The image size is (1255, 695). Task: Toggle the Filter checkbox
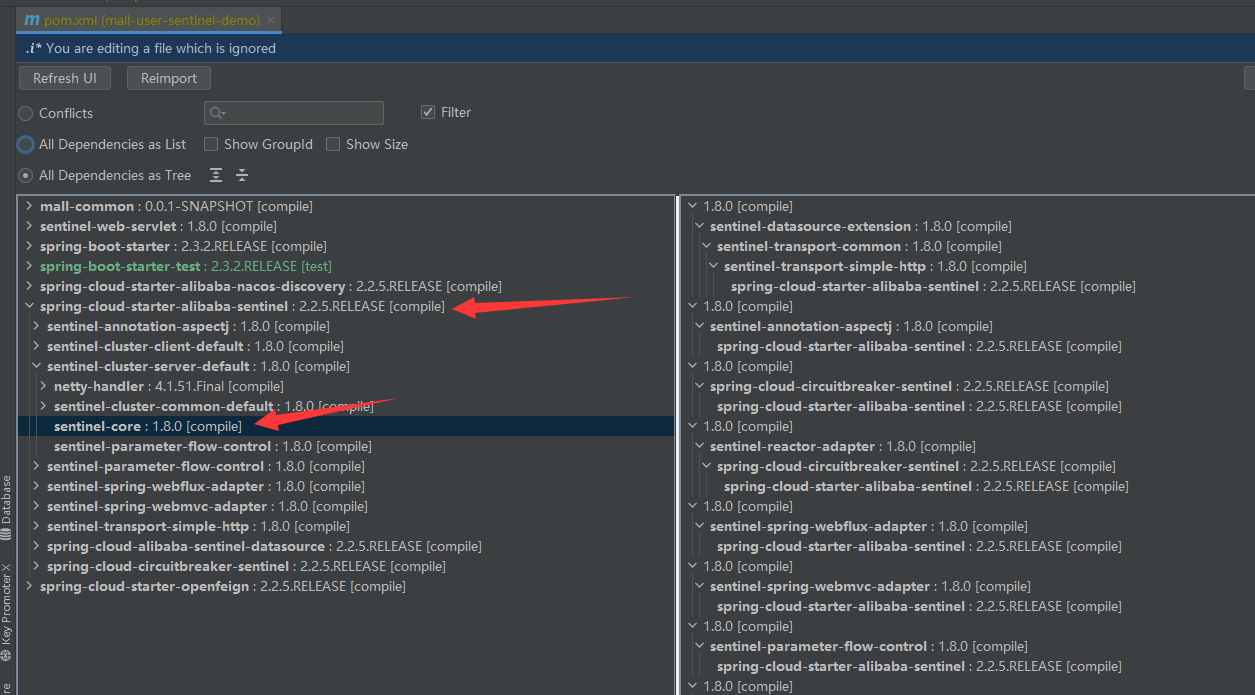pos(428,112)
